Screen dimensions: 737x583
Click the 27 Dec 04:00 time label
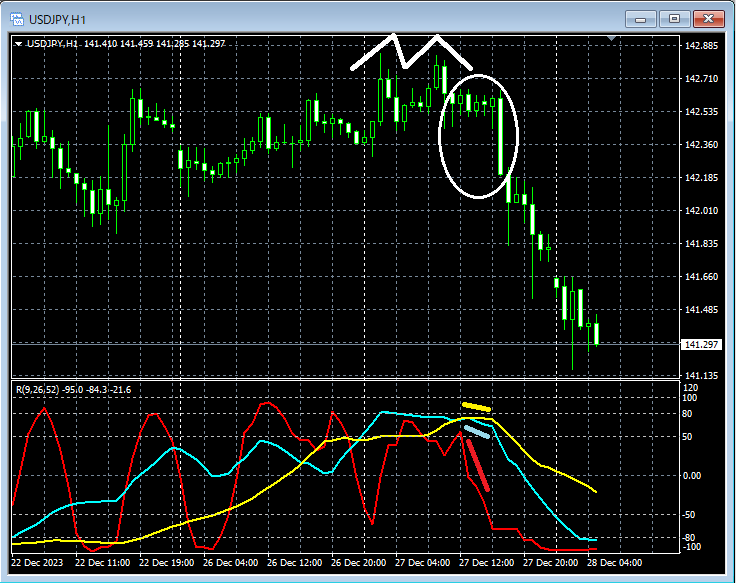tap(423, 563)
